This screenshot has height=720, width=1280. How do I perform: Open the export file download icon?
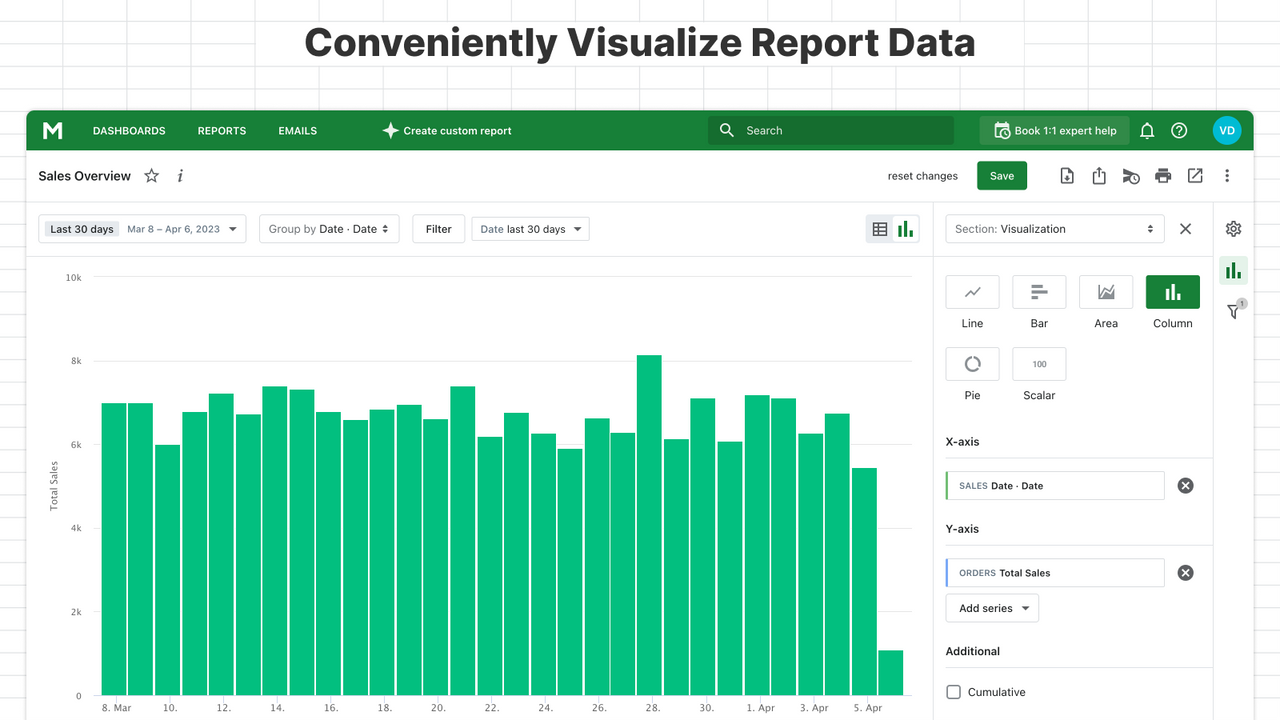(x=1067, y=175)
